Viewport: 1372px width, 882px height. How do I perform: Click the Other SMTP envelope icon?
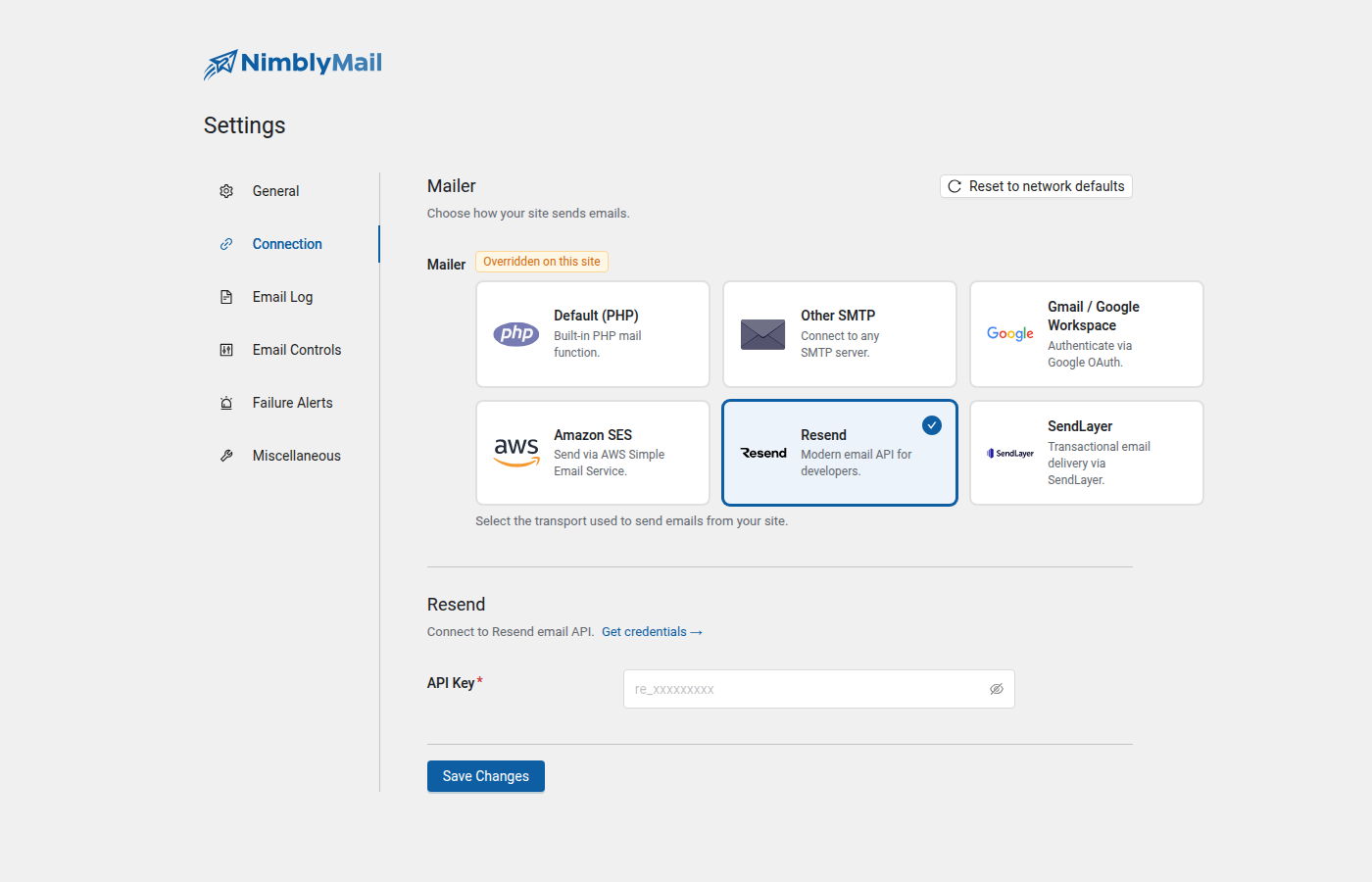tap(763, 334)
